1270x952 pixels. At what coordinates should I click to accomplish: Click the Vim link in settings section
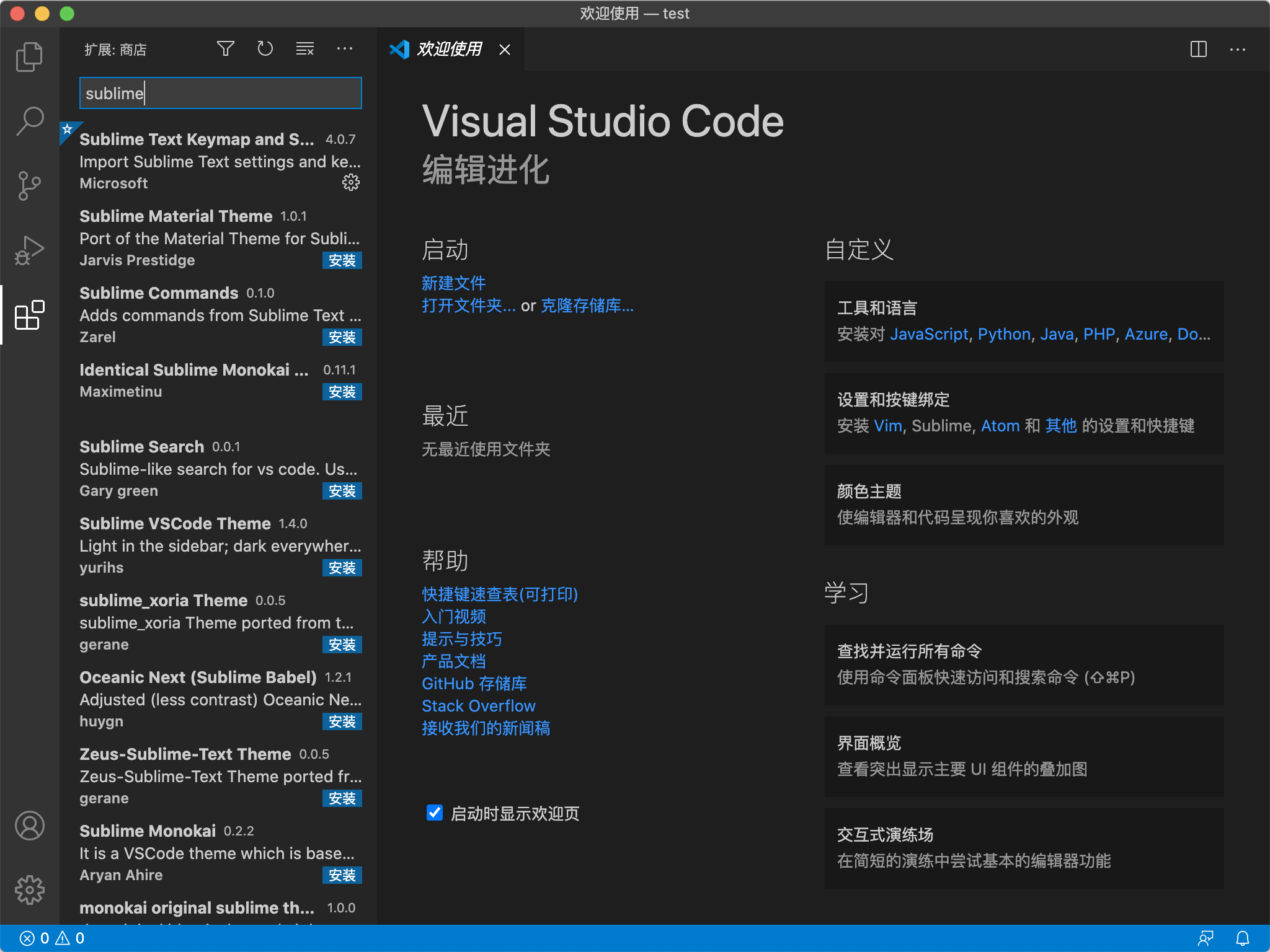coord(888,426)
